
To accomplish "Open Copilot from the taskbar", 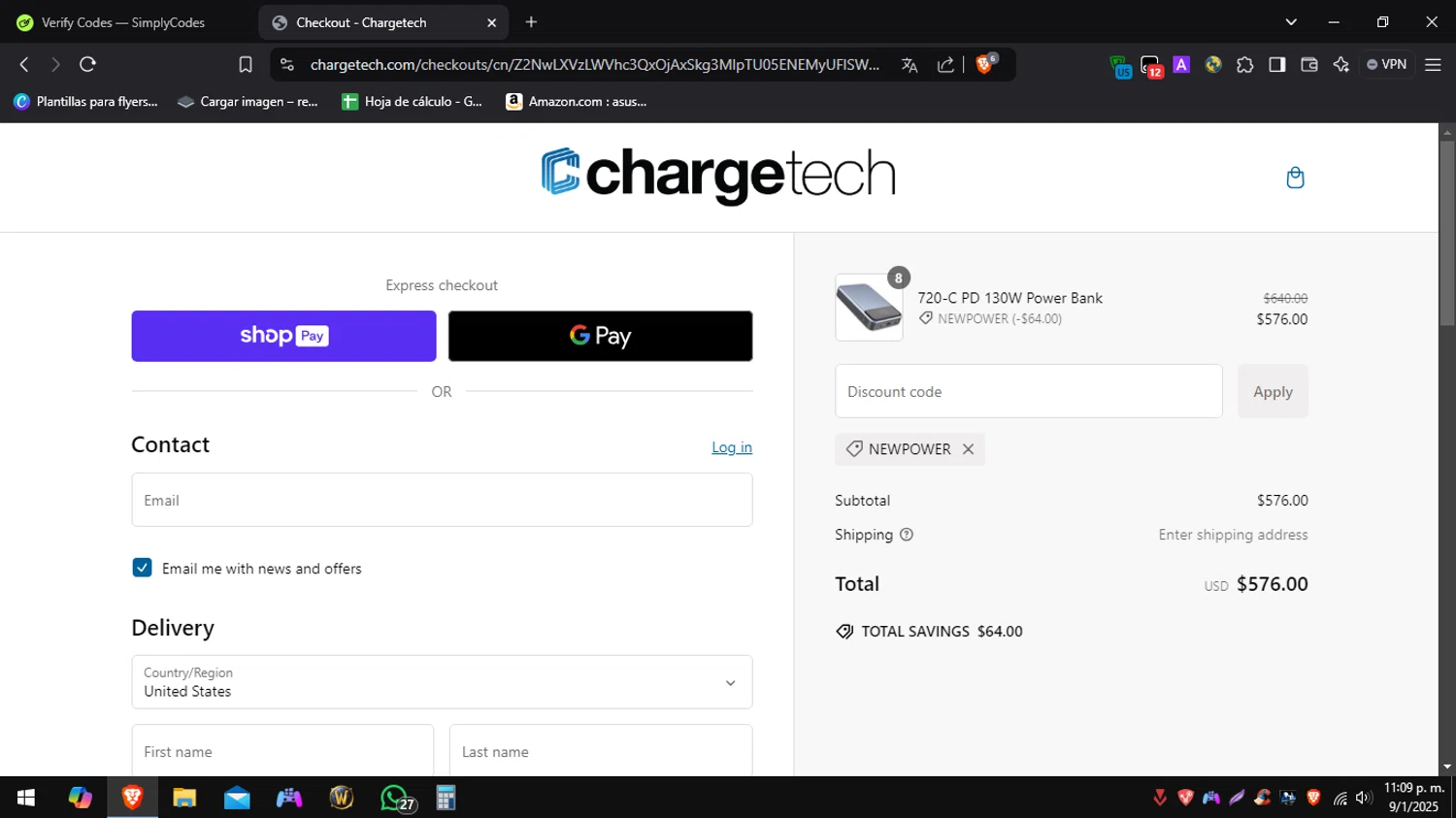I will 80,798.
